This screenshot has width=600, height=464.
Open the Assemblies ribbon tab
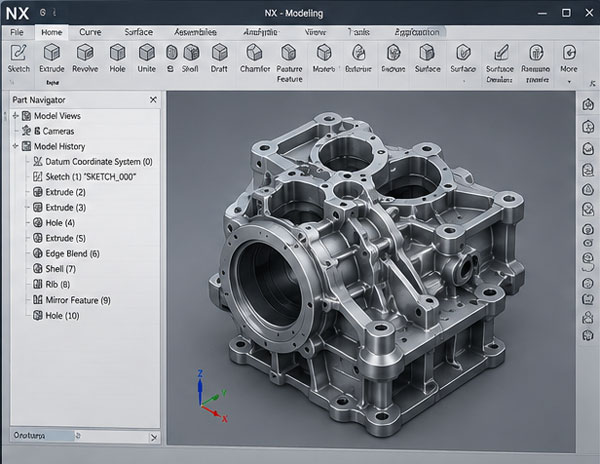196,32
